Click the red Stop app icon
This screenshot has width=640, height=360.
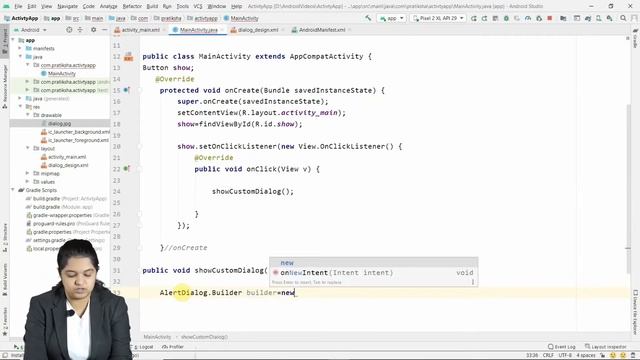550,18
